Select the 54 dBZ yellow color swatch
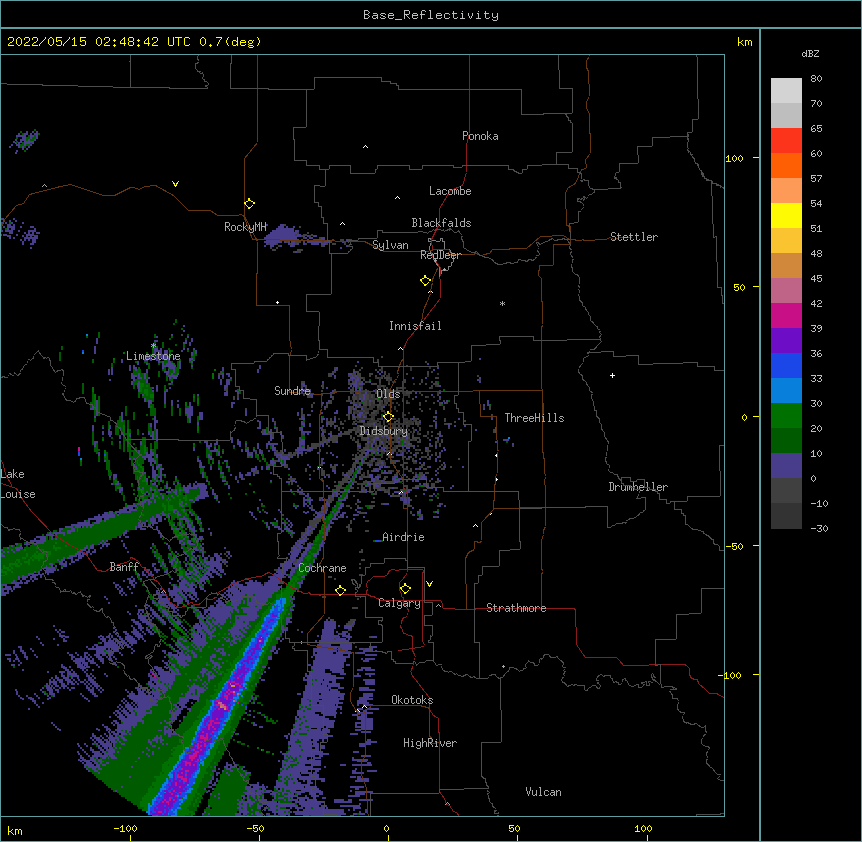Viewport: 862px width, 842px height. (786, 215)
